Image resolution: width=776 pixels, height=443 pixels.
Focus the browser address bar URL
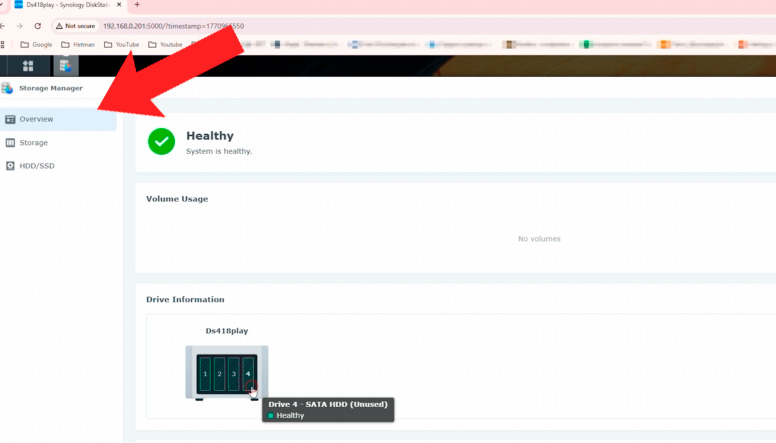point(174,26)
